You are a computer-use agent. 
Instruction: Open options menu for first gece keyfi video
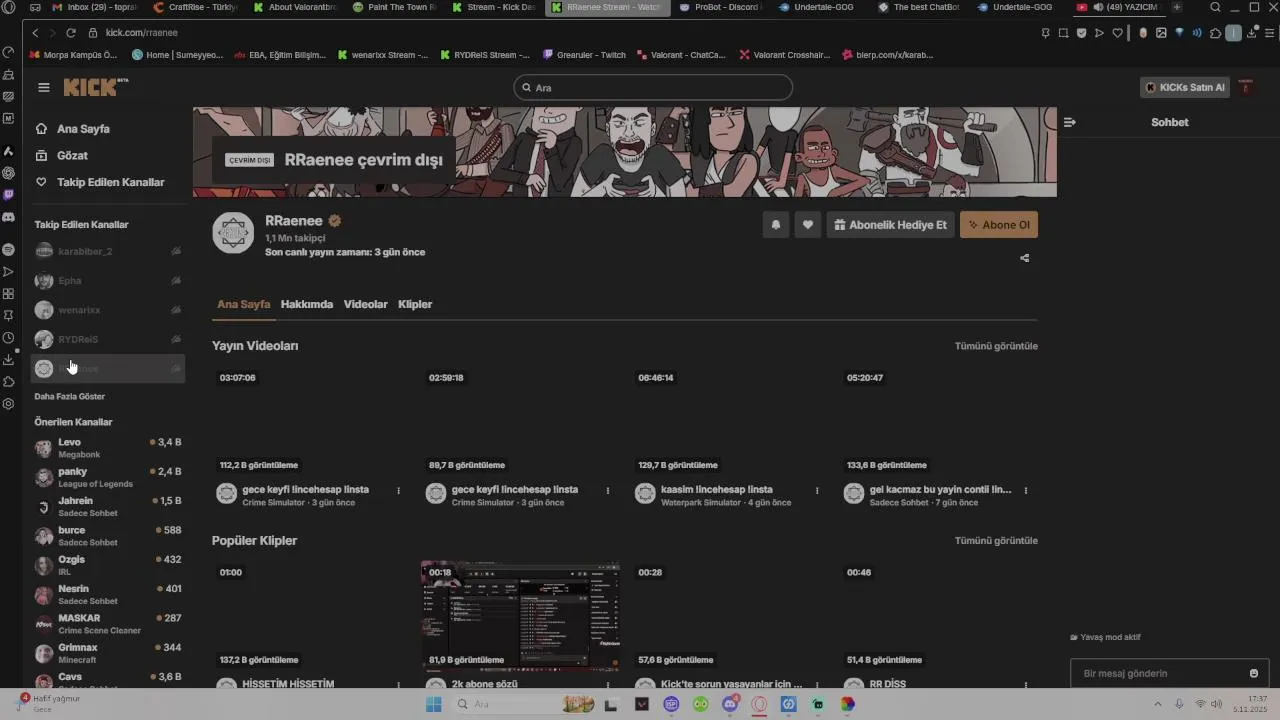(x=399, y=491)
